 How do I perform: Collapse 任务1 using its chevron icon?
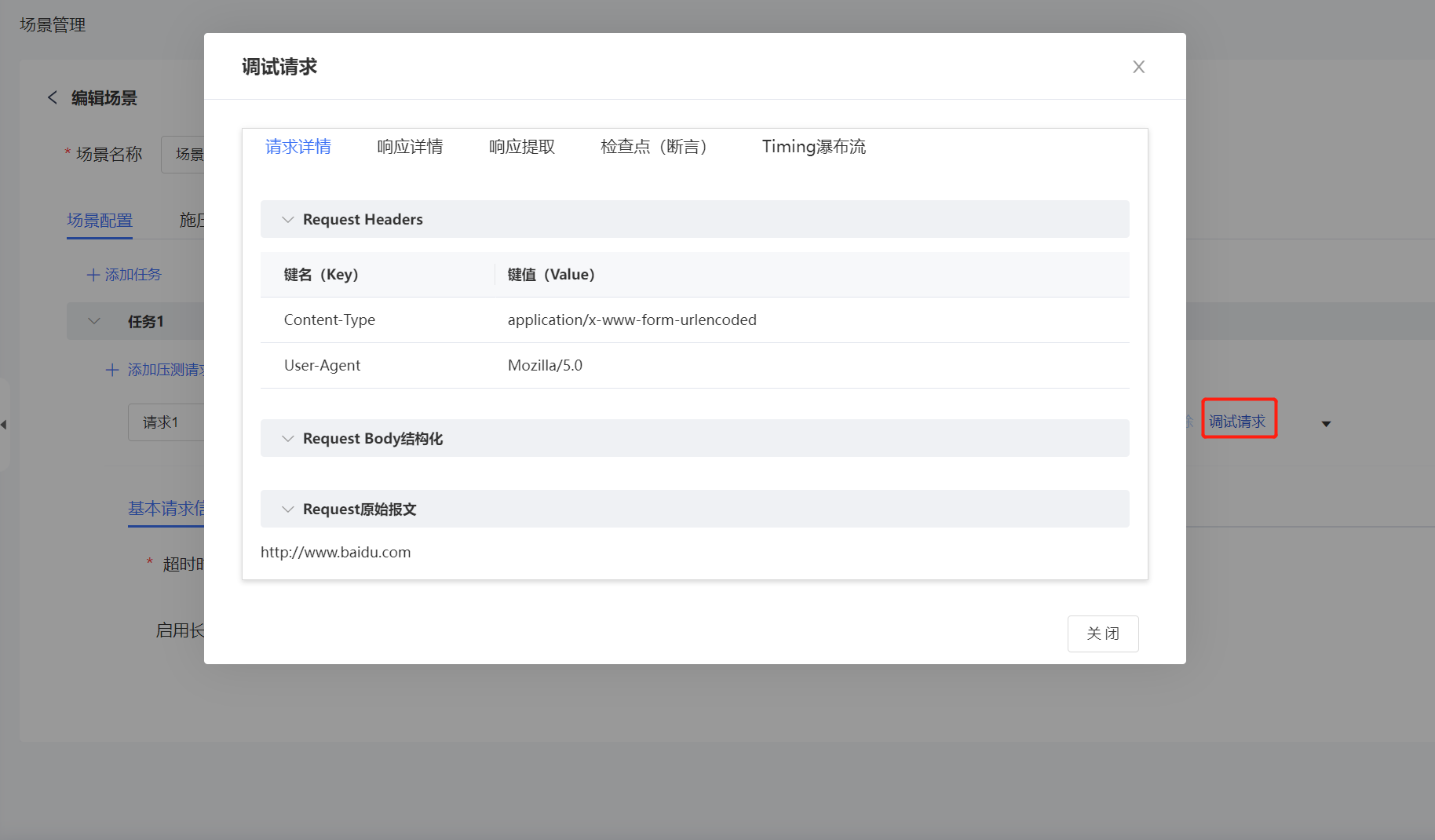pos(94,321)
